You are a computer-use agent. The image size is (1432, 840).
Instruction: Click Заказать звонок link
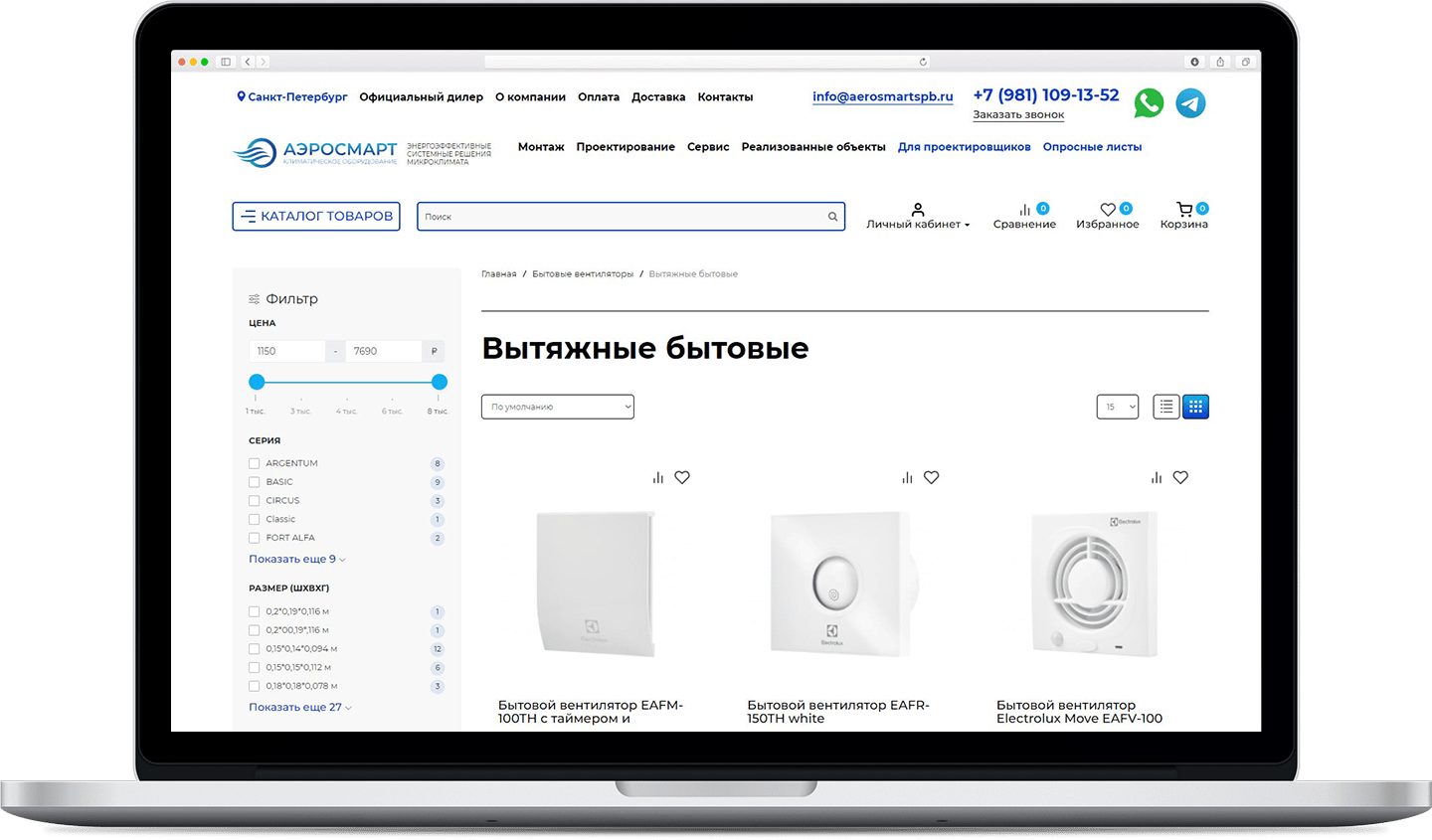click(1018, 115)
